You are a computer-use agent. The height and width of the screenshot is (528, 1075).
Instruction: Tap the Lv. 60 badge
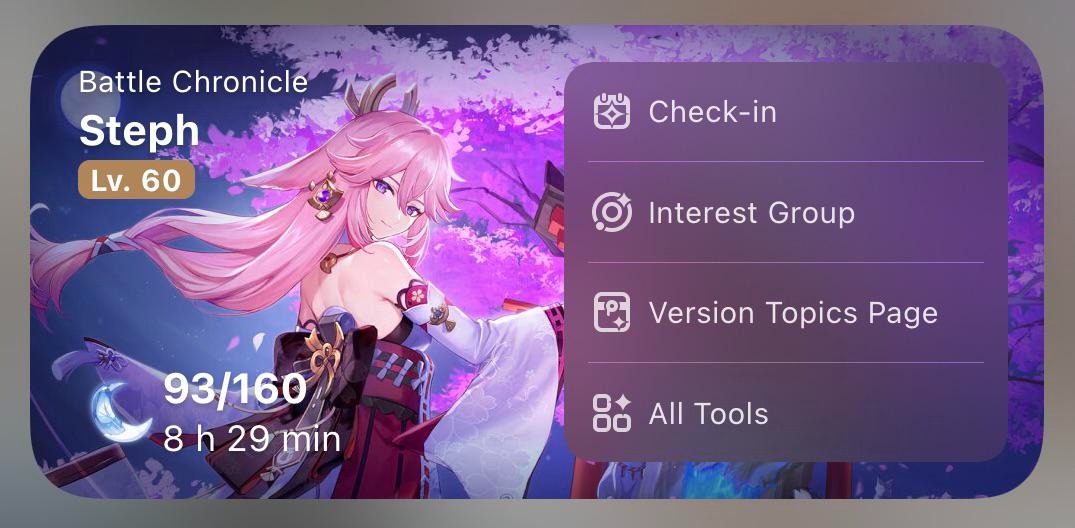[x=136, y=180]
